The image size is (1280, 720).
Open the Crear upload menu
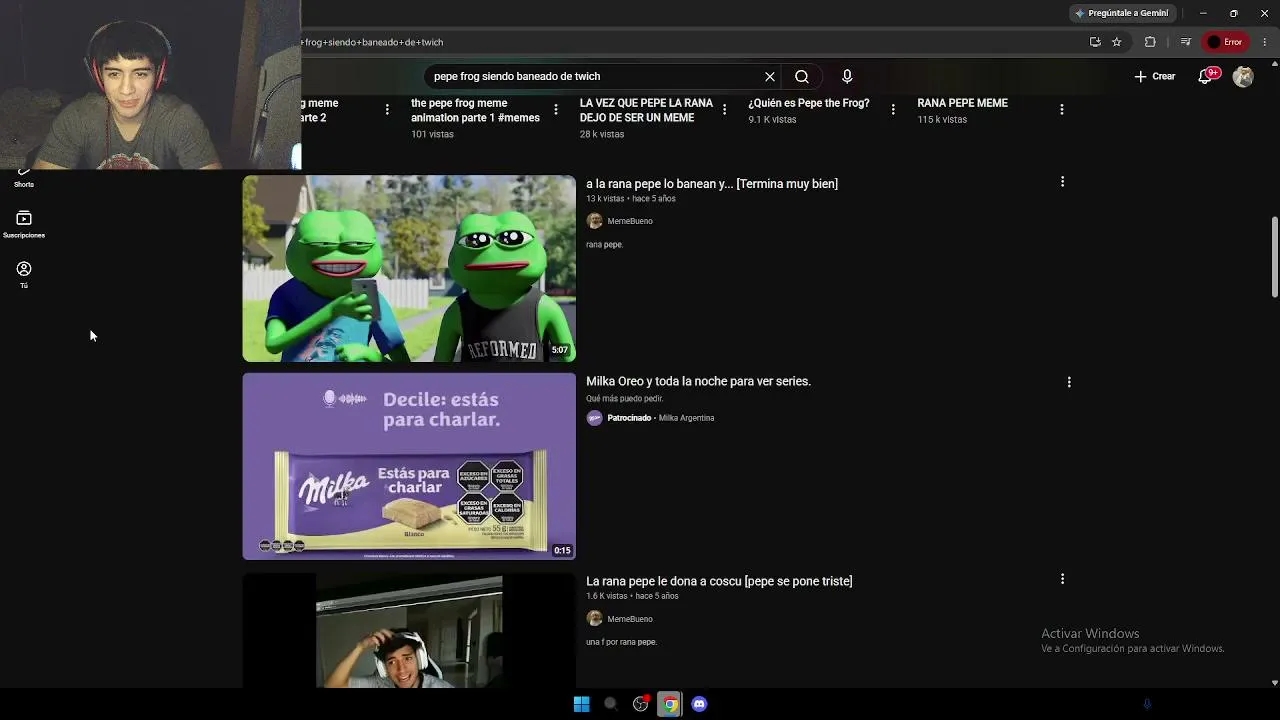click(1154, 76)
